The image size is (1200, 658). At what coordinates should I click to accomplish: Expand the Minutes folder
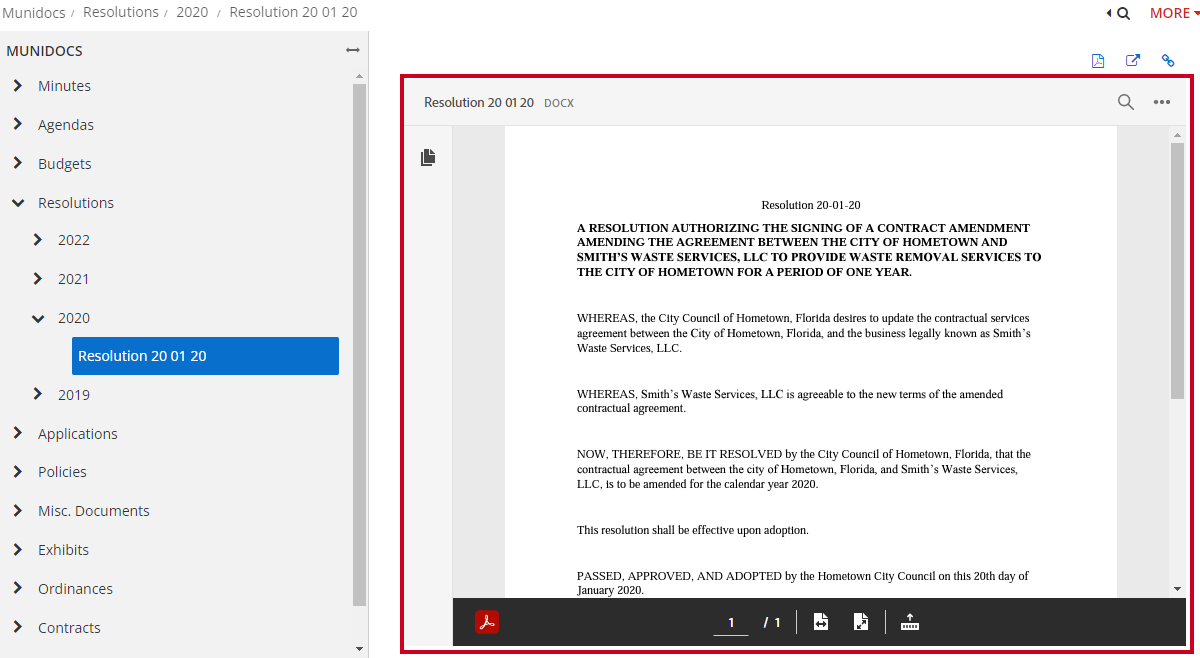click(x=18, y=85)
